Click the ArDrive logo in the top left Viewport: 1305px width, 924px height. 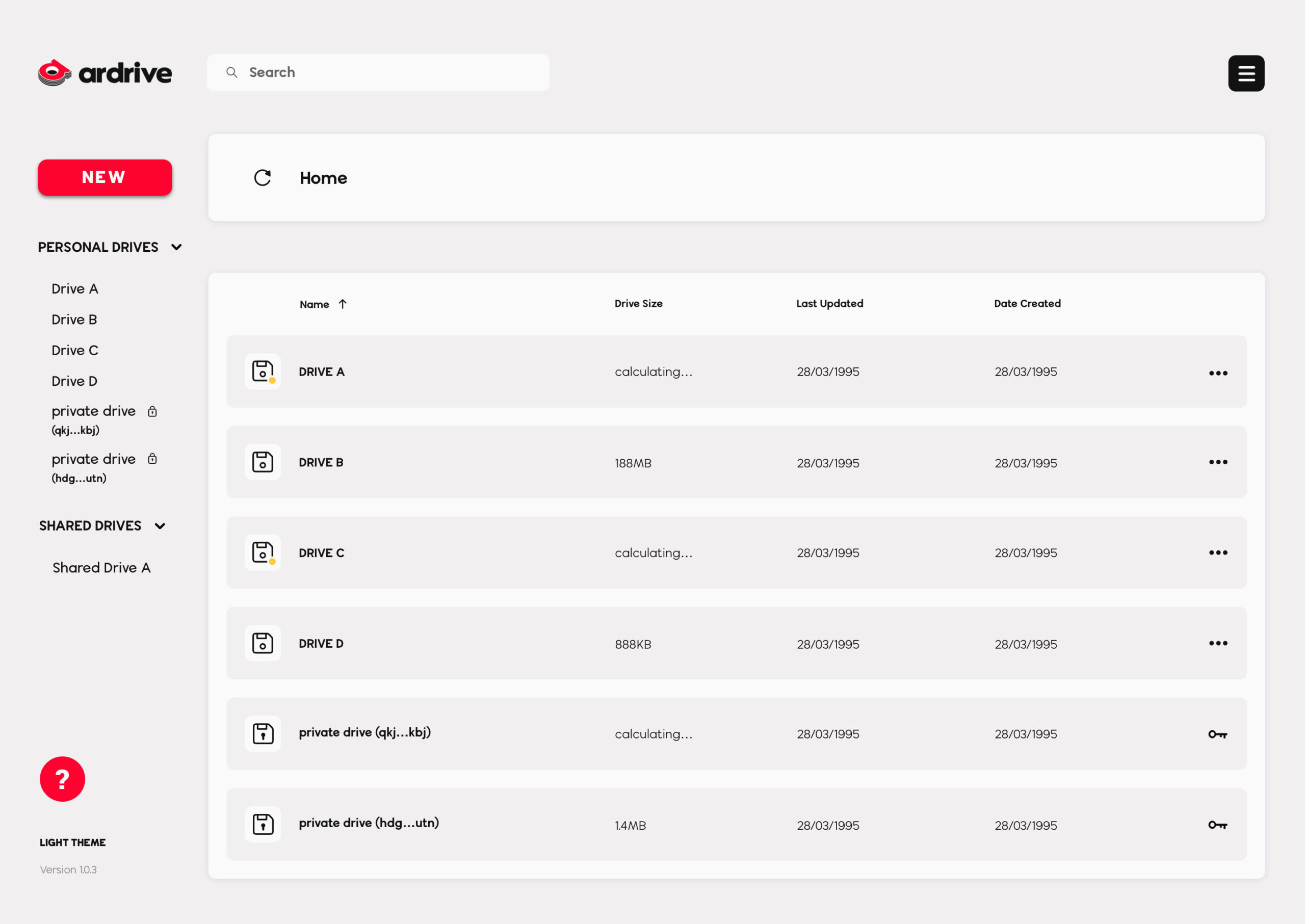click(x=105, y=72)
